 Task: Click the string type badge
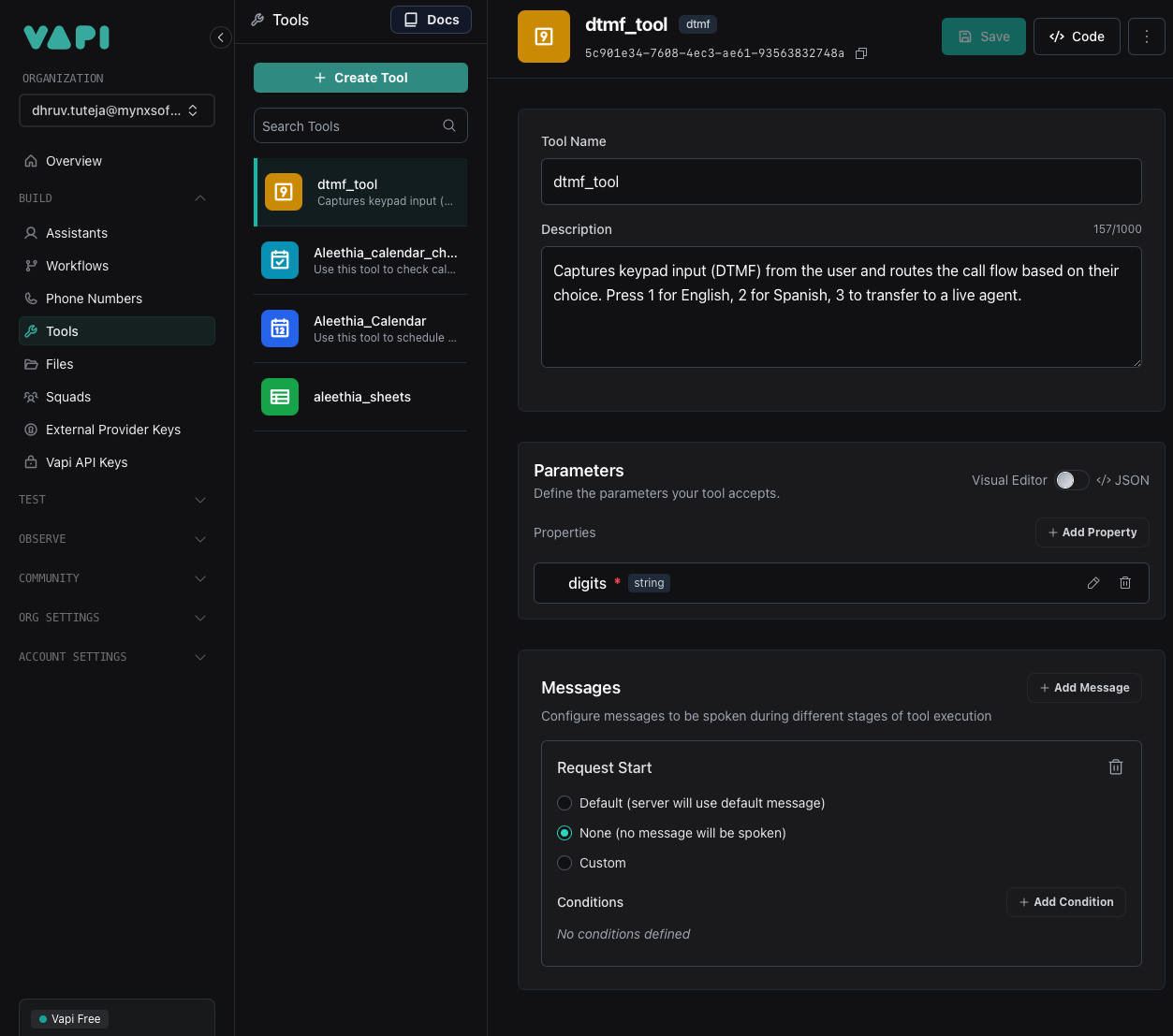[649, 583]
